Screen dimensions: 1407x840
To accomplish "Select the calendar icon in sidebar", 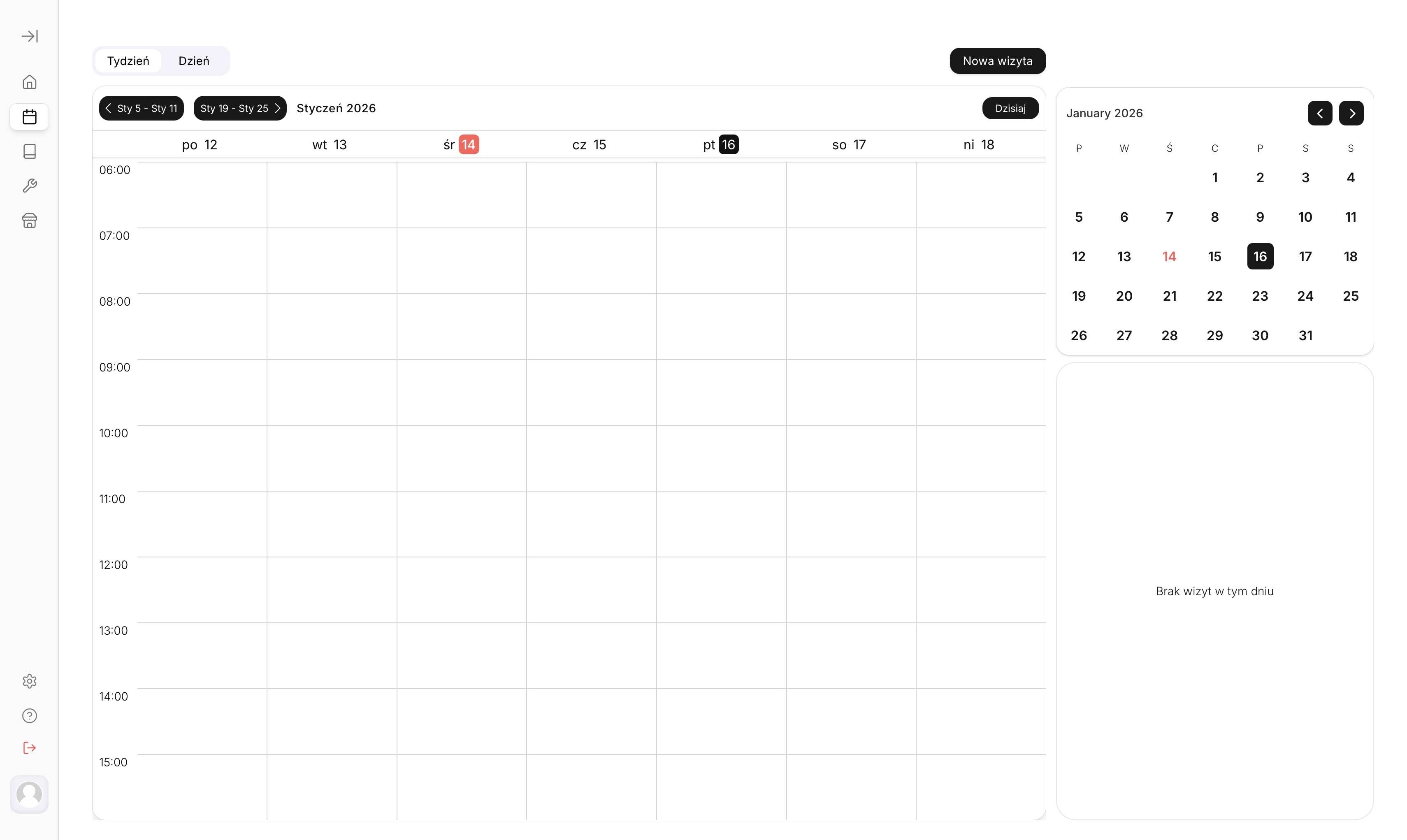I will pyautogui.click(x=30, y=117).
